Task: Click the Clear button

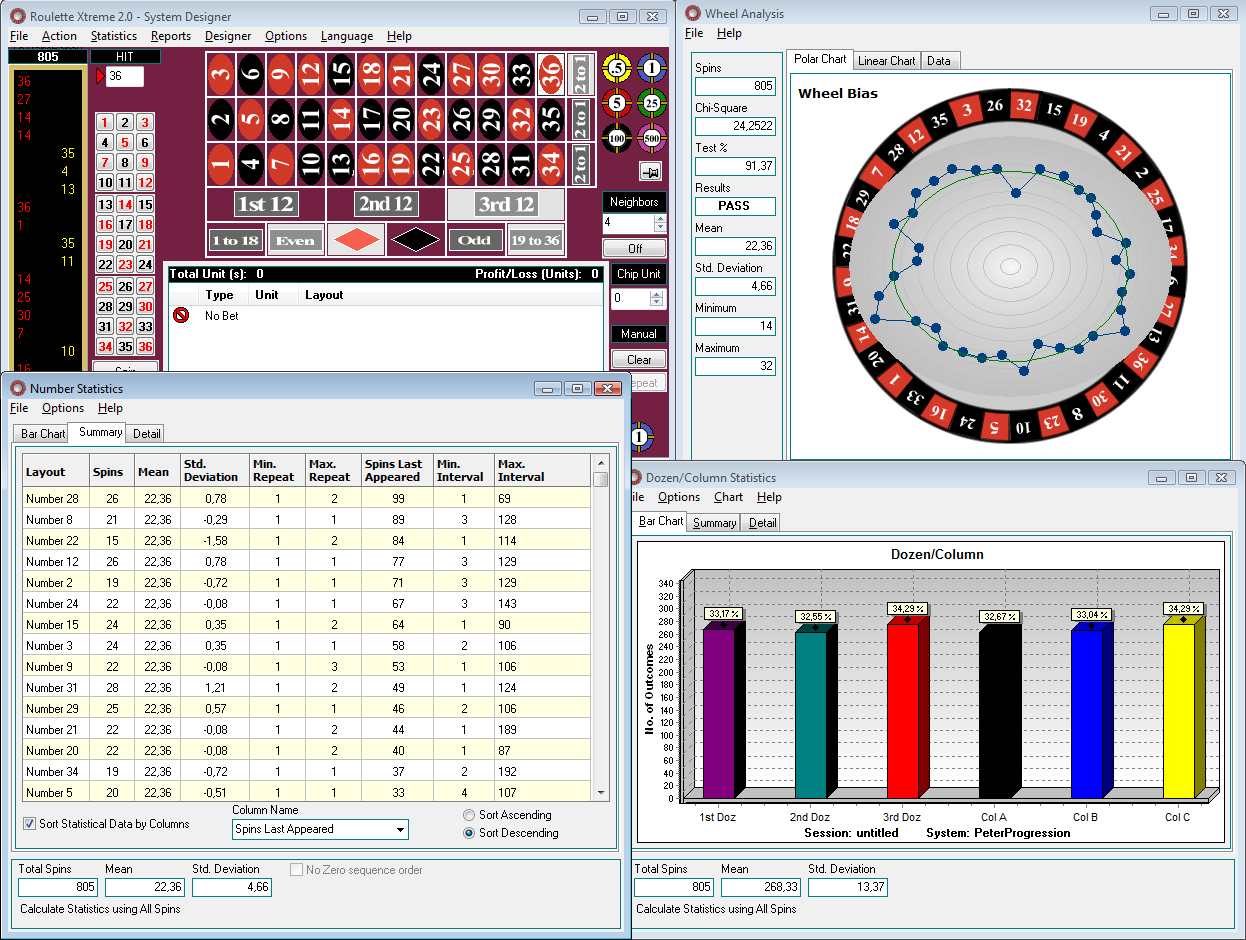Action: (x=639, y=359)
